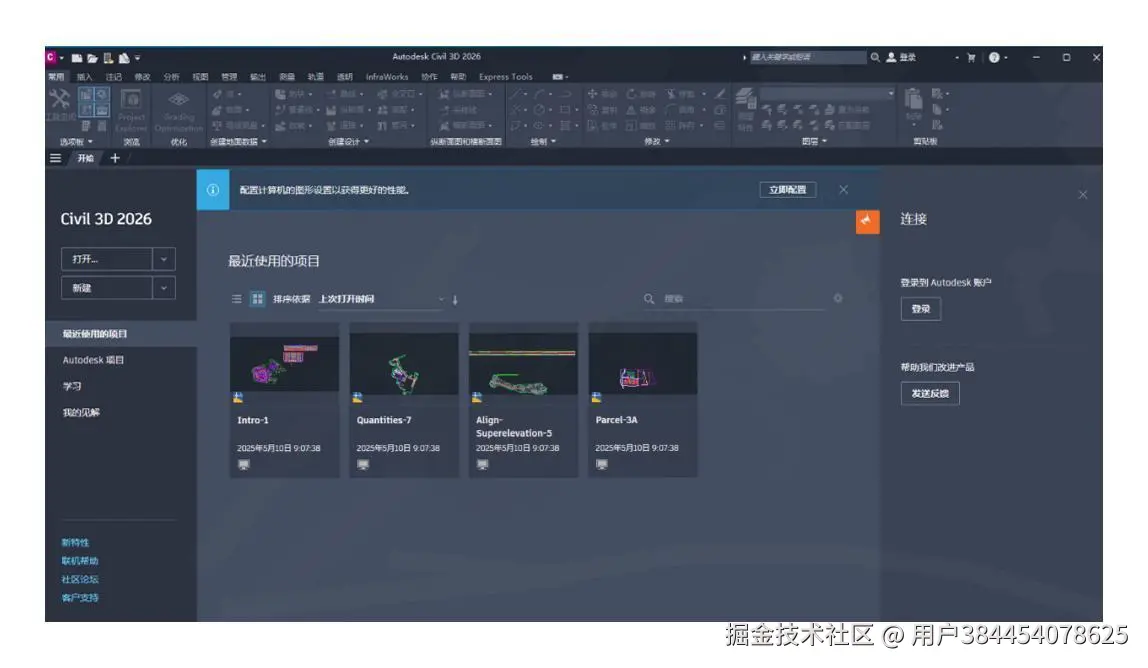1148x668 pixels.
Task: Click the Paste icon in the Clipboard panel
Action: coord(913,100)
